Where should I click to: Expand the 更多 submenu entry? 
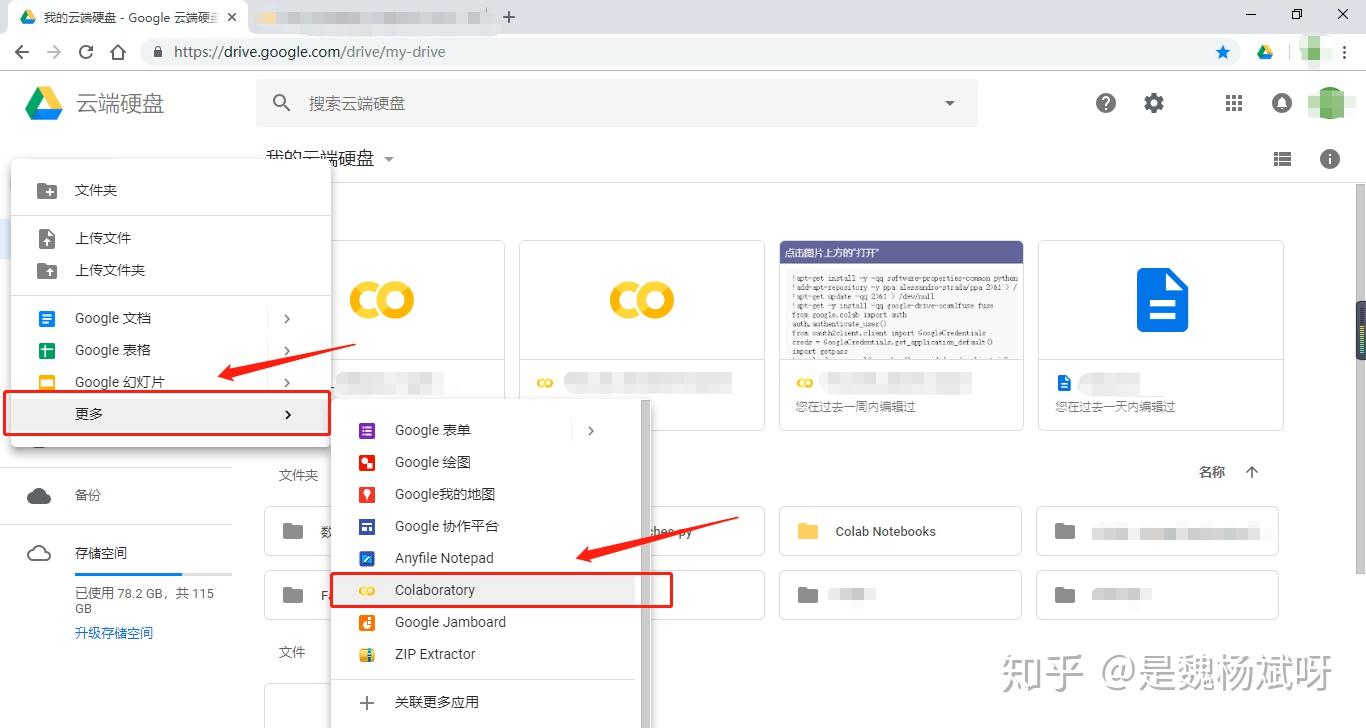[89, 413]
